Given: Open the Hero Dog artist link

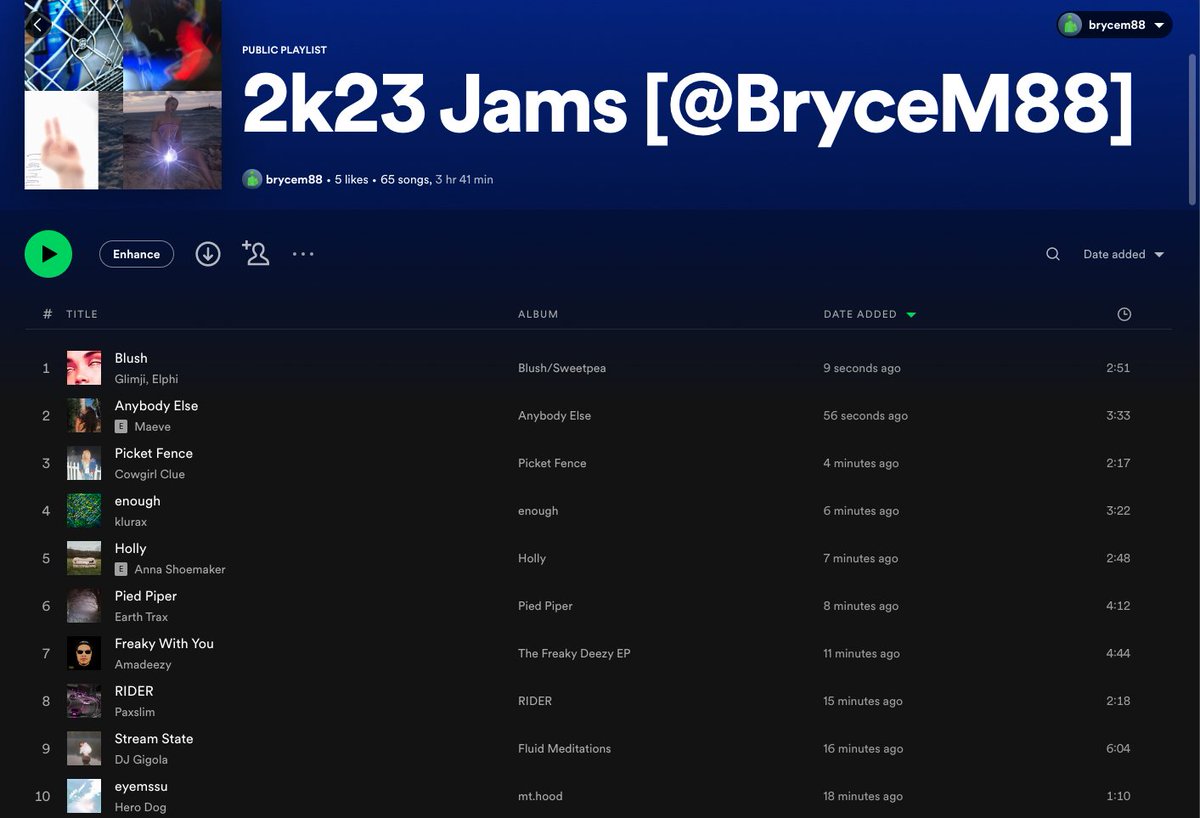Looking at the screenshot, I should click(141, 807).
